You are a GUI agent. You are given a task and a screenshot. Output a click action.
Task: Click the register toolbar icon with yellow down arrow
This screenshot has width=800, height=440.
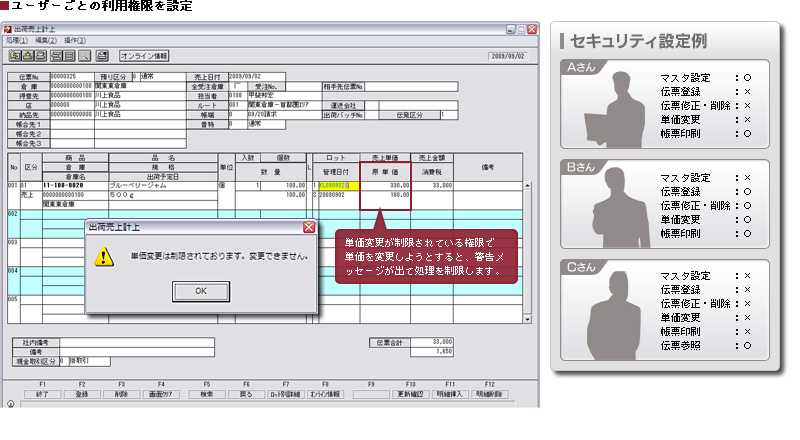coord(28,56)
